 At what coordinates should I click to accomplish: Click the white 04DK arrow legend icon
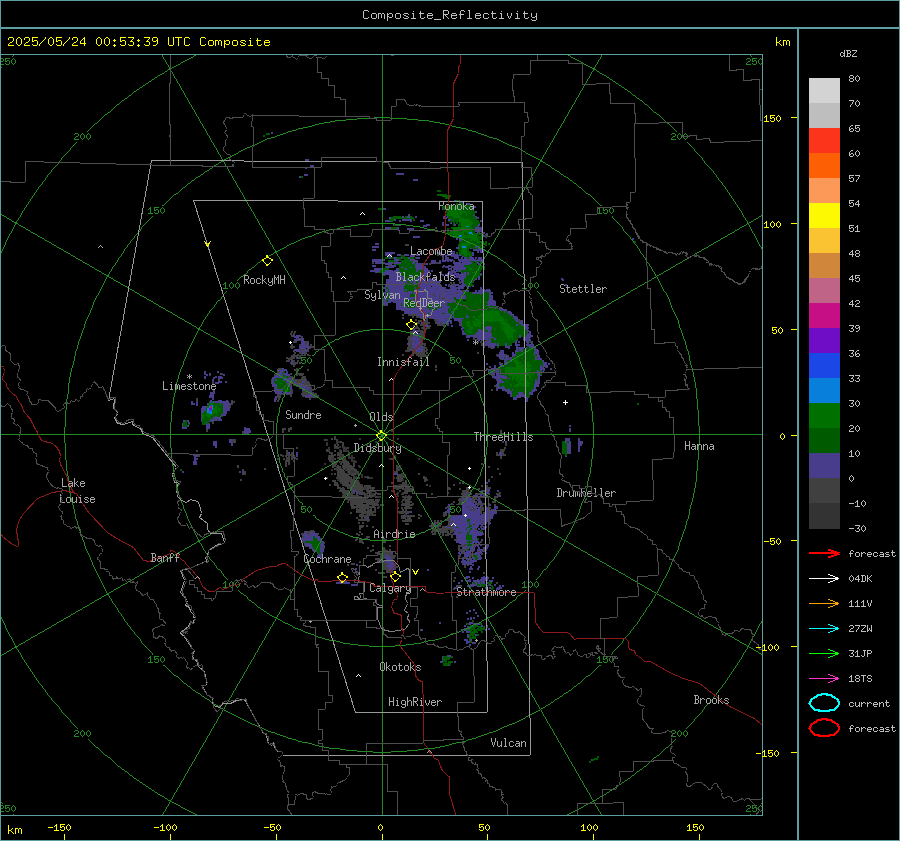824,579
